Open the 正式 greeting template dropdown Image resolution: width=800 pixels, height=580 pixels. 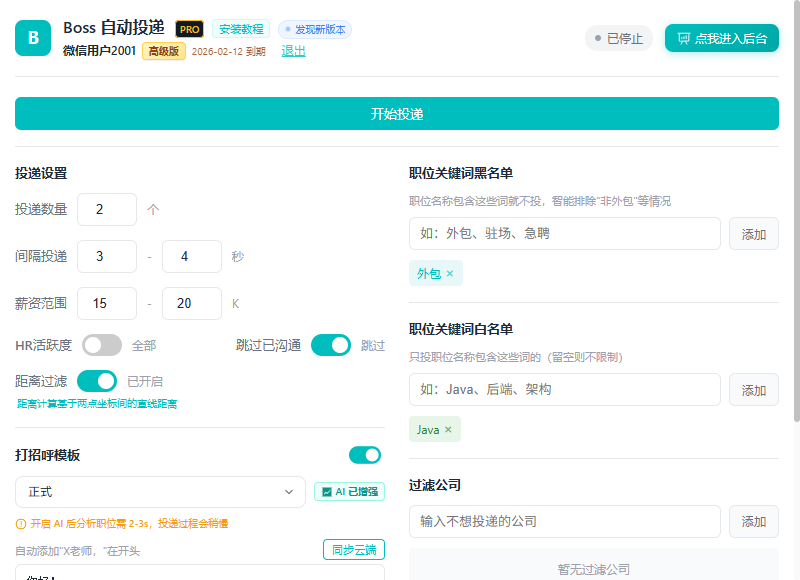(159, 491)
